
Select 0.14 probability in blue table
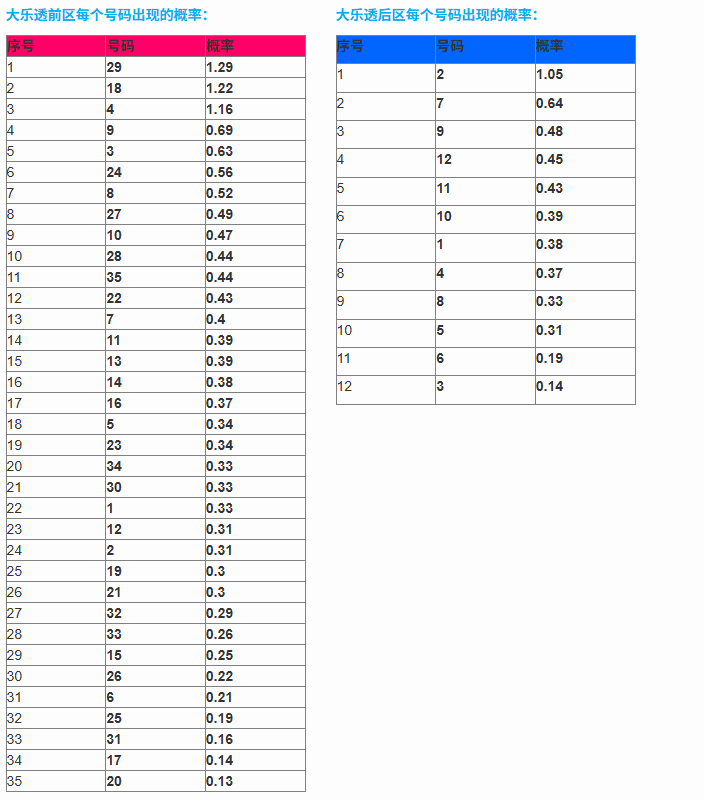coord(550,387)
